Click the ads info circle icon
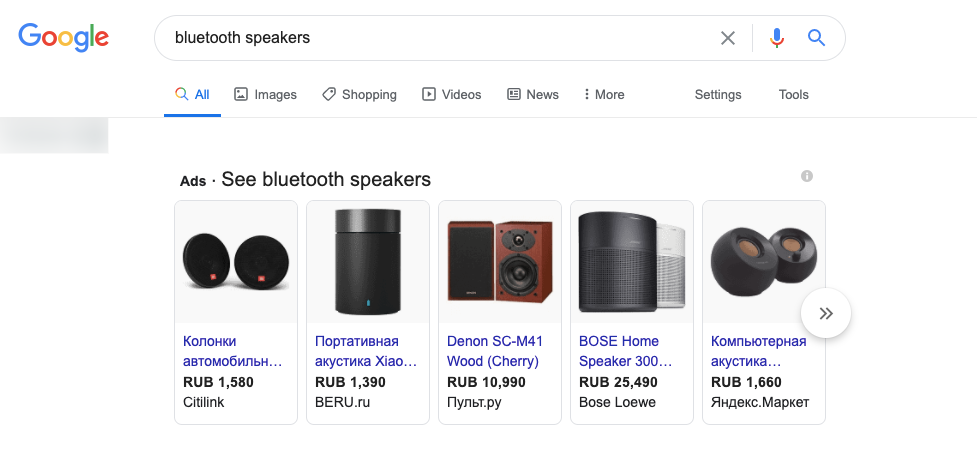This screenshot has height=457, width=977. click(x=807, y=176)
